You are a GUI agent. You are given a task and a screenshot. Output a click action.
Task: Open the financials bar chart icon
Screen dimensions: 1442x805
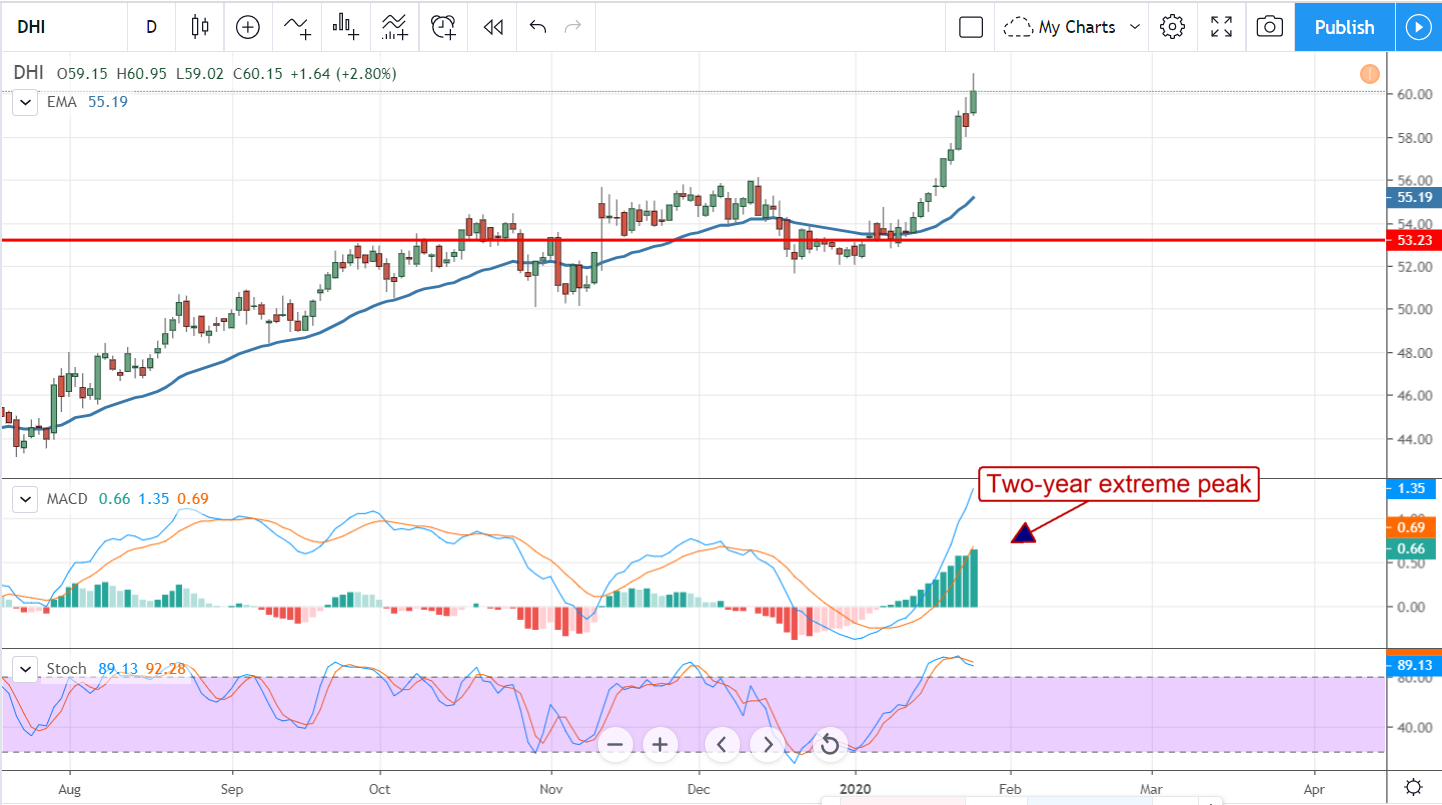(x=346, y=27)
